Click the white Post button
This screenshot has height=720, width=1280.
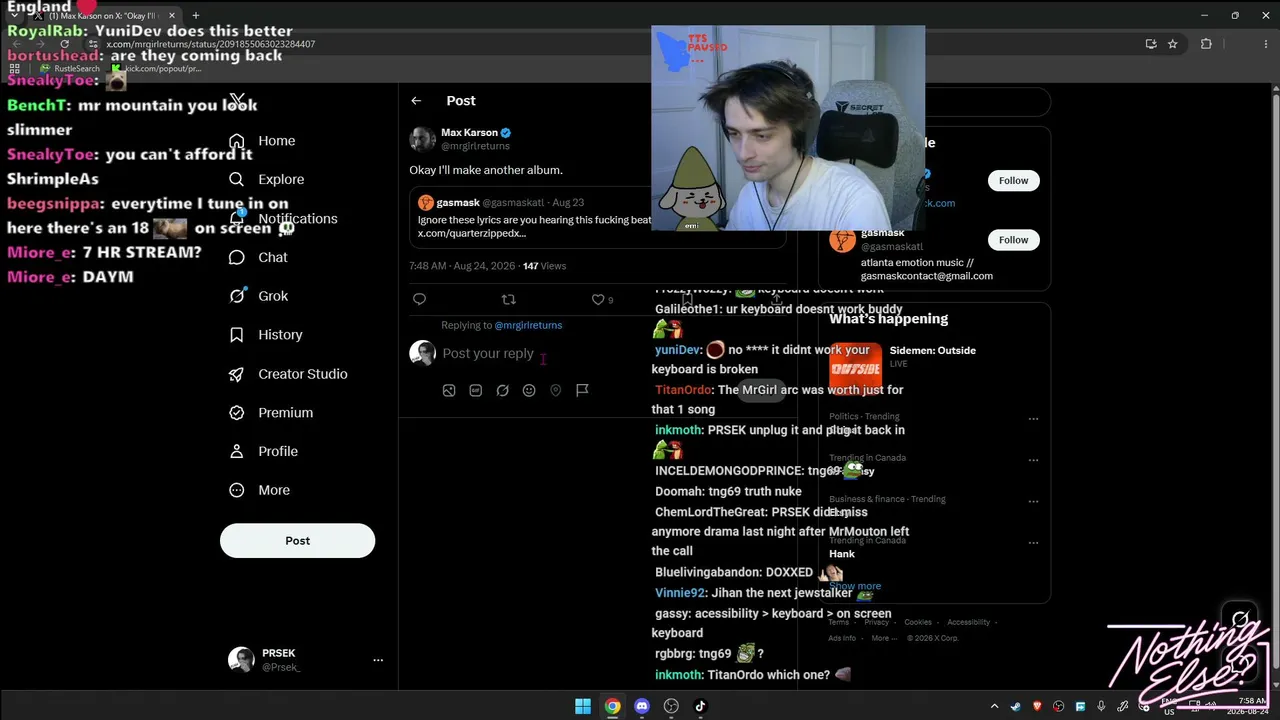pos(297,541)
